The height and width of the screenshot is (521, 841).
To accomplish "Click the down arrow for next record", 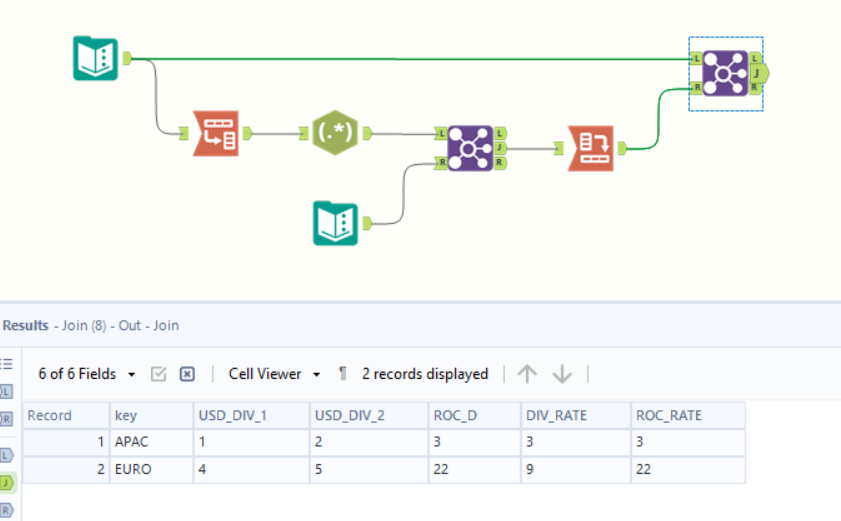I will (x=562, y=374).
